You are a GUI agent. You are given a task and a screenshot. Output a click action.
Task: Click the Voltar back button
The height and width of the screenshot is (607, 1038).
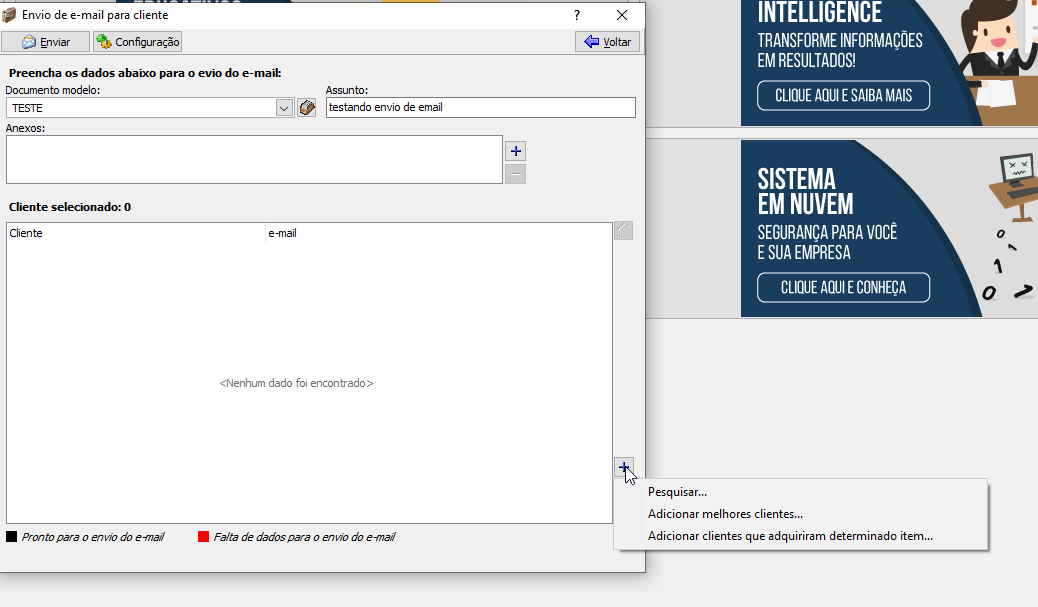(607, 42)
